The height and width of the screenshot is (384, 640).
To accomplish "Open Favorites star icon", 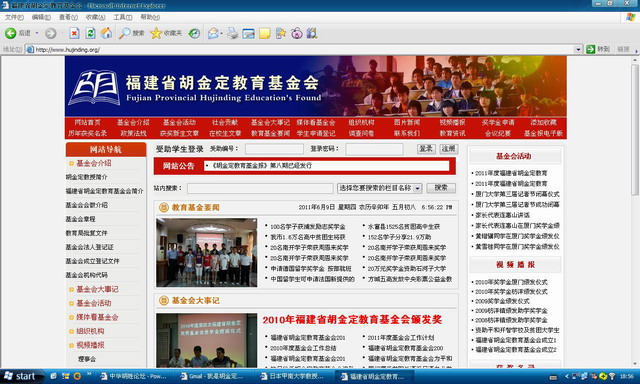I will pyautogui.click(x=156, y=33).
